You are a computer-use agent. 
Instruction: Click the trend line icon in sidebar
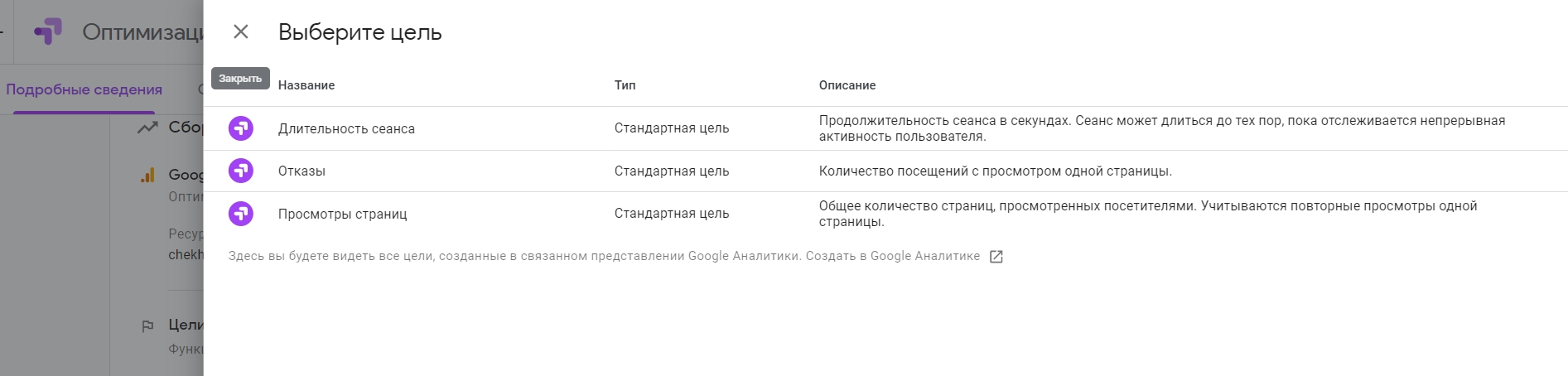pos(147,128)
